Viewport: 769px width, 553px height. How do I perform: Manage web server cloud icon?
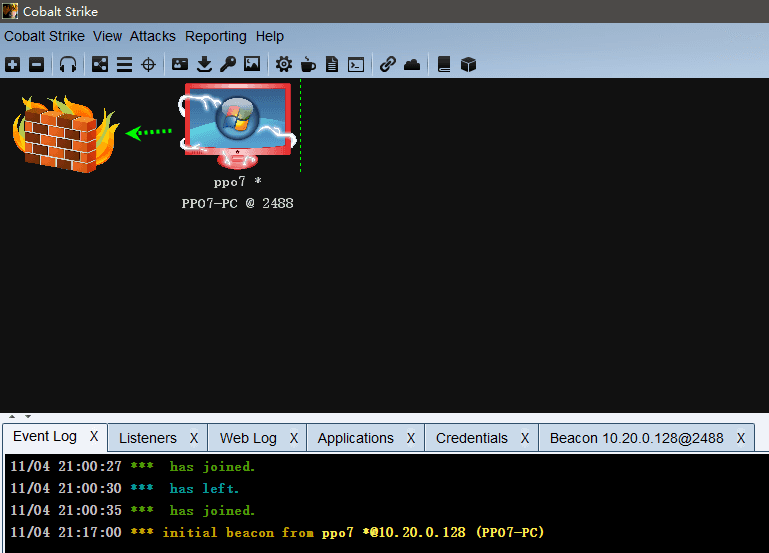(412, 64)
